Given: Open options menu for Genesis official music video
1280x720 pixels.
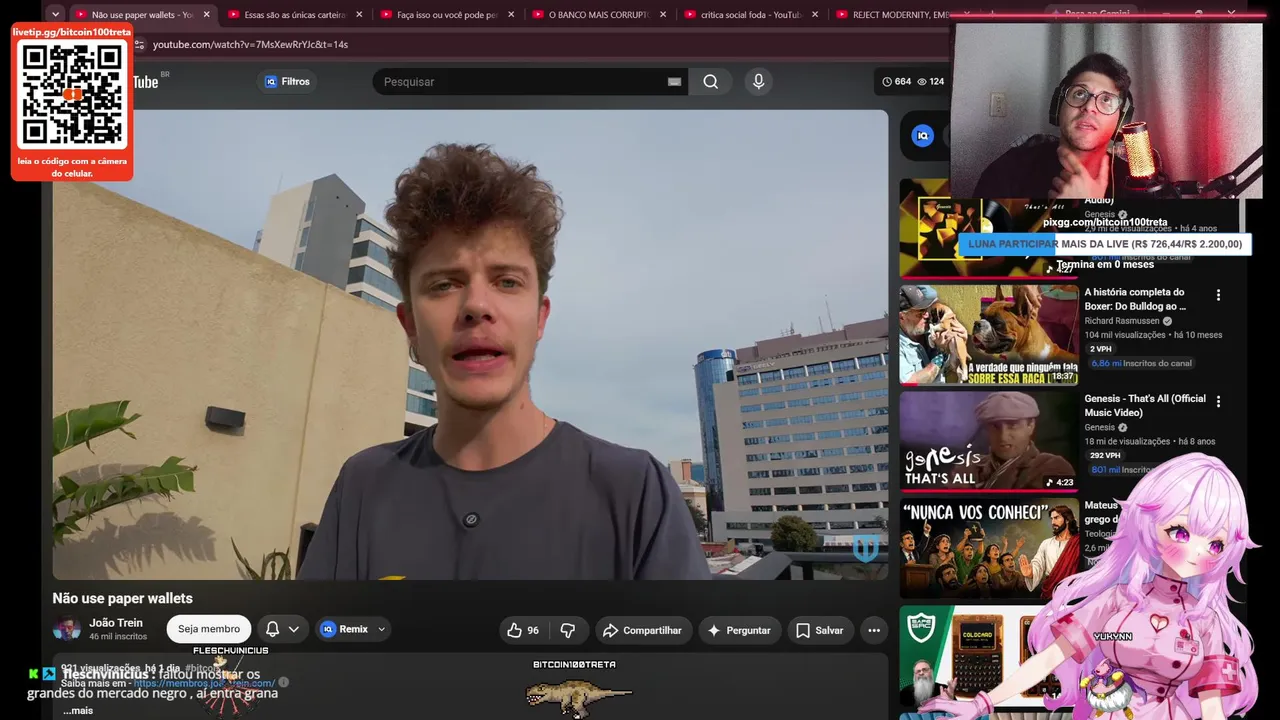Looking at the screenshot, I should [1218, 401].
